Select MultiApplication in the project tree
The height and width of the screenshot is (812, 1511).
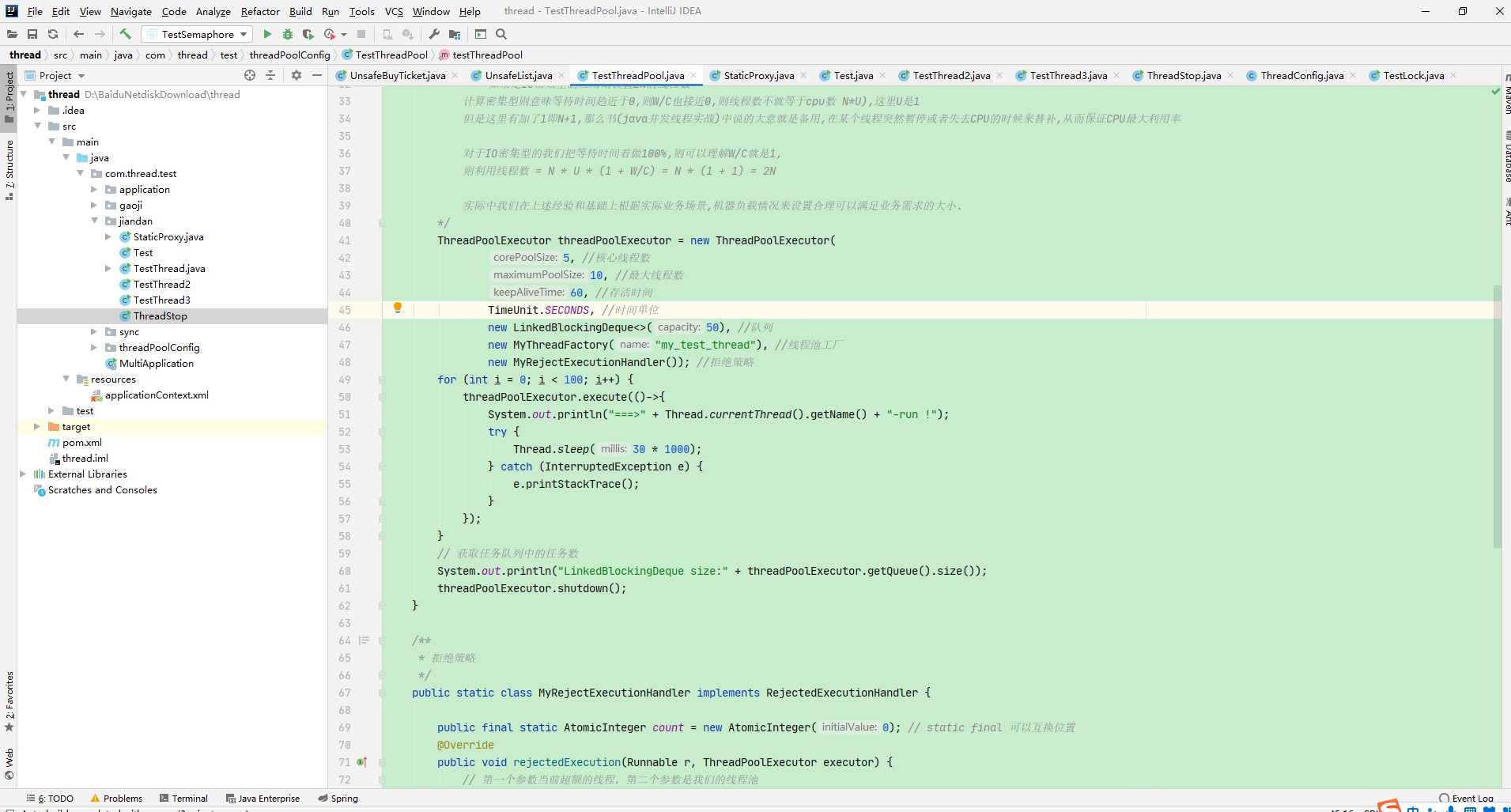coord(156,363)
